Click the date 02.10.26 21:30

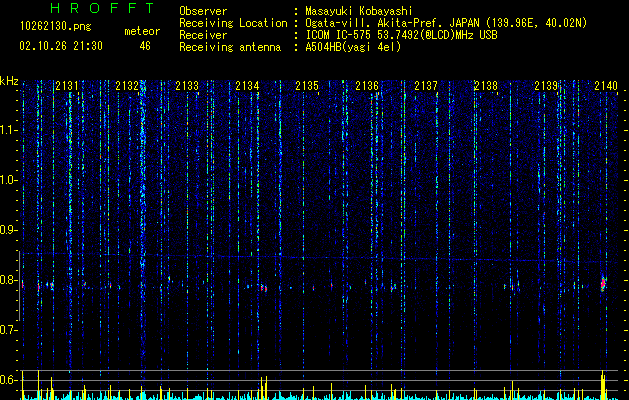point(61,46)
